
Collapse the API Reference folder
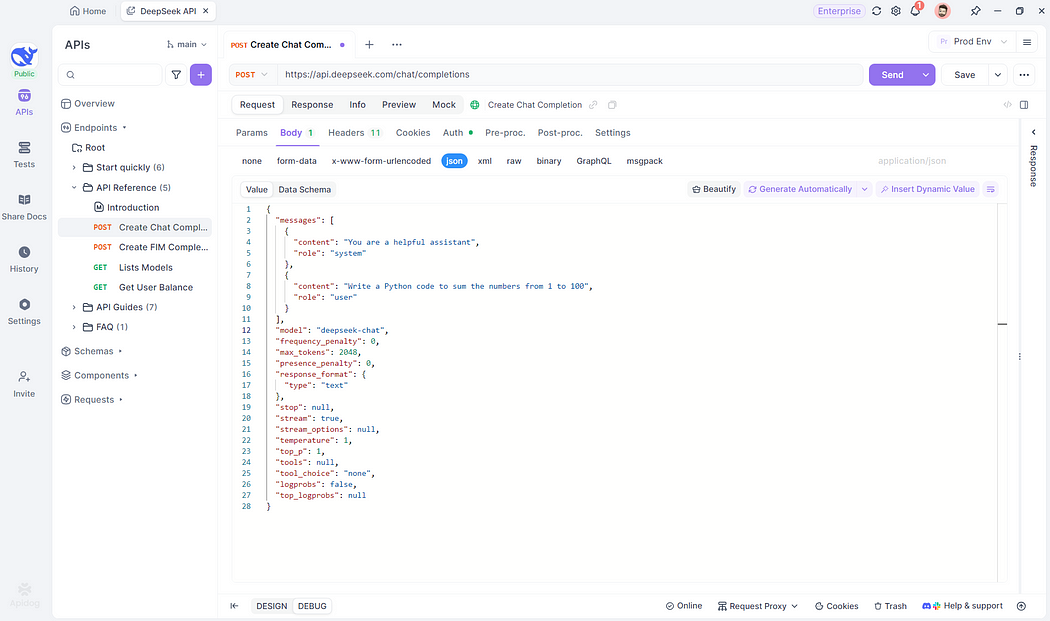pos(74,188)
